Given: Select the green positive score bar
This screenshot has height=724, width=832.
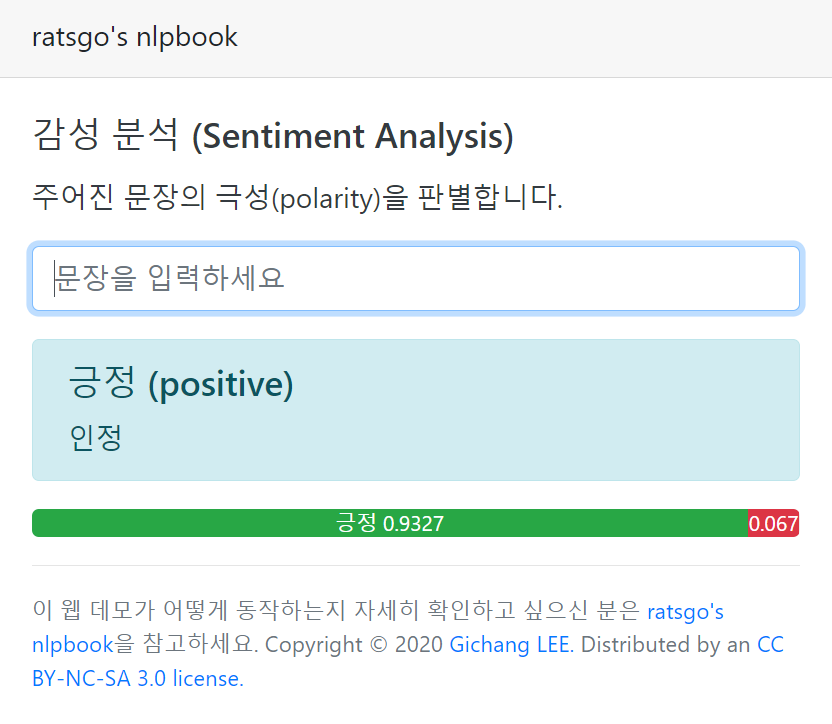Looking at the screenshot, I should click(x=390, y=523).
